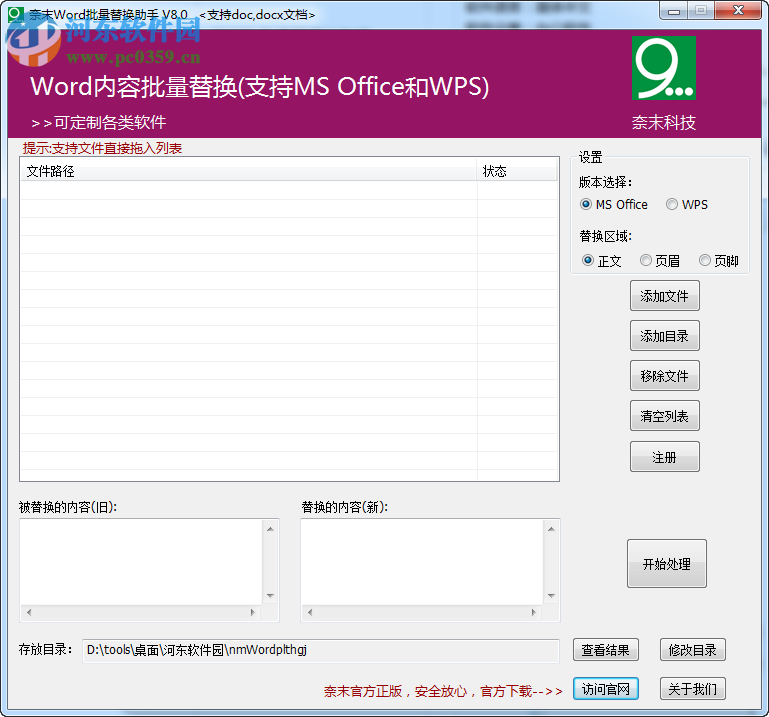Screen dimensions: 769x717
Task: Close the window
Action: click(x=738, y=11)
